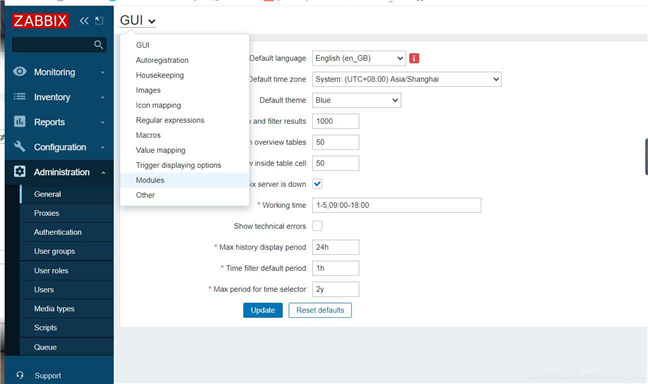
Task: Open the Default theme dropdown
Action: click(x=357, y=100)
